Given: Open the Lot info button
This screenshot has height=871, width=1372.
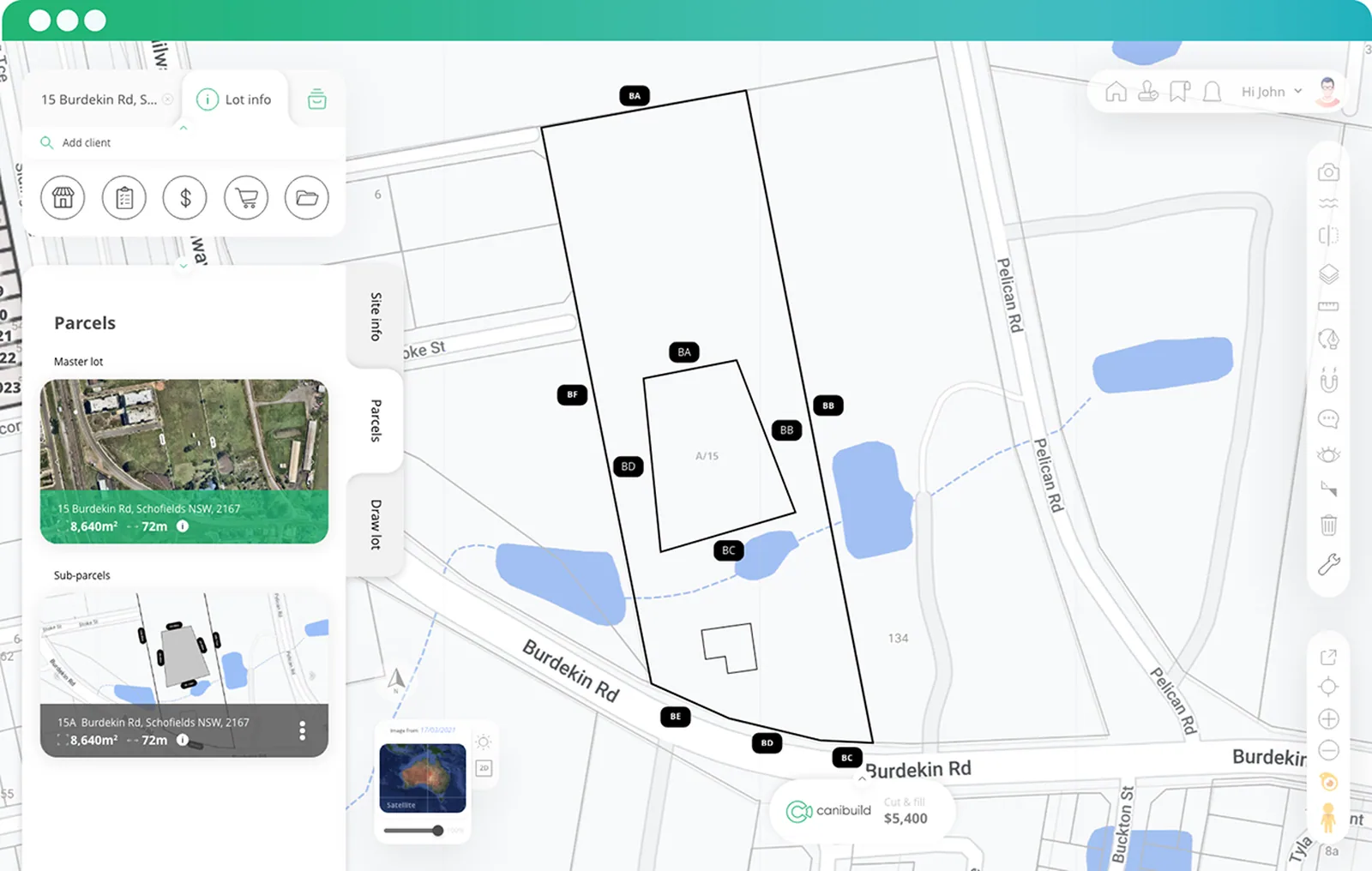Looking at the screenshot, I should [234, 99].
